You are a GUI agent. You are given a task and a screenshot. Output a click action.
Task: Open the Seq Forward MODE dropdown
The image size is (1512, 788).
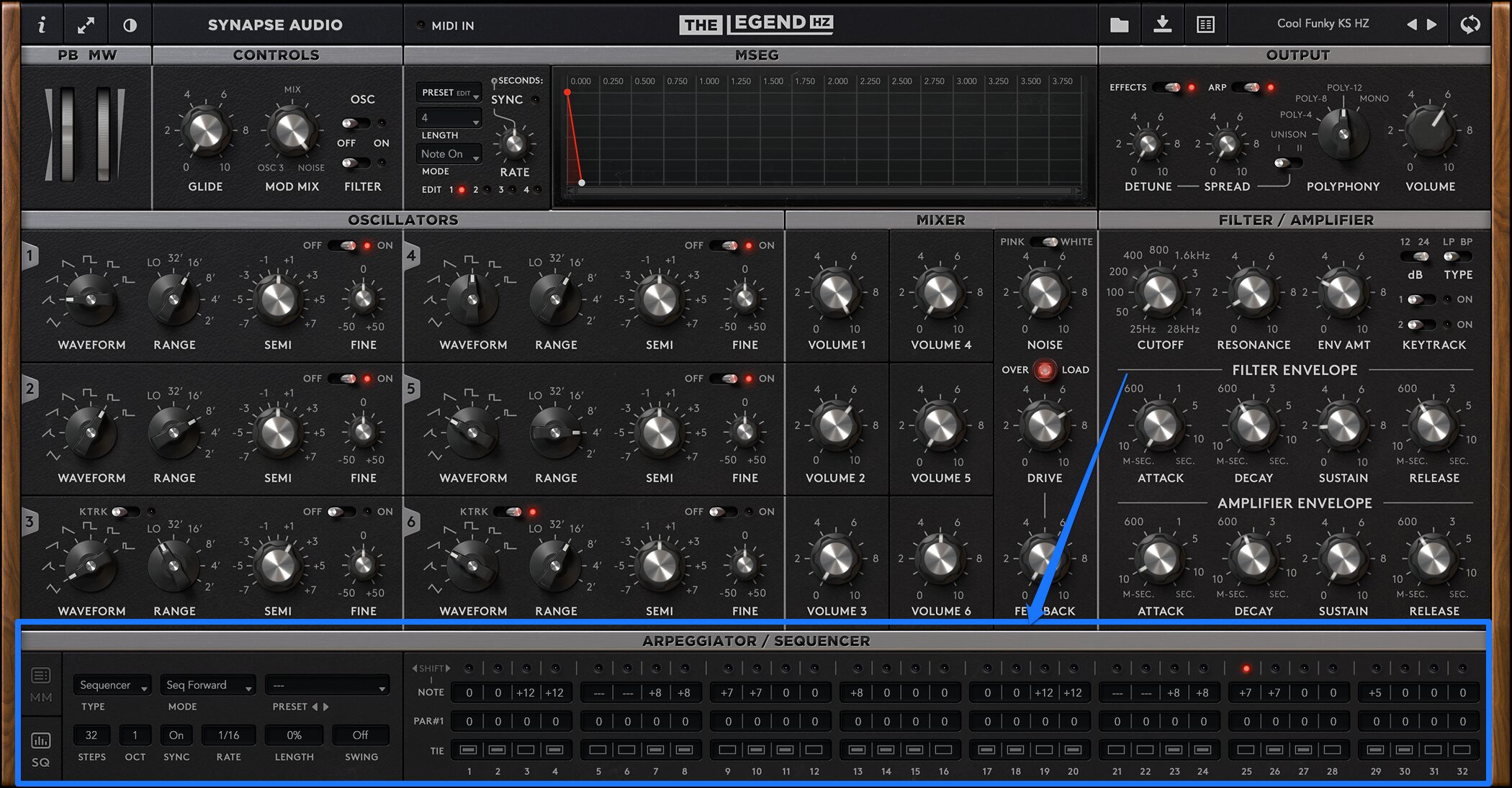[207, 685]
